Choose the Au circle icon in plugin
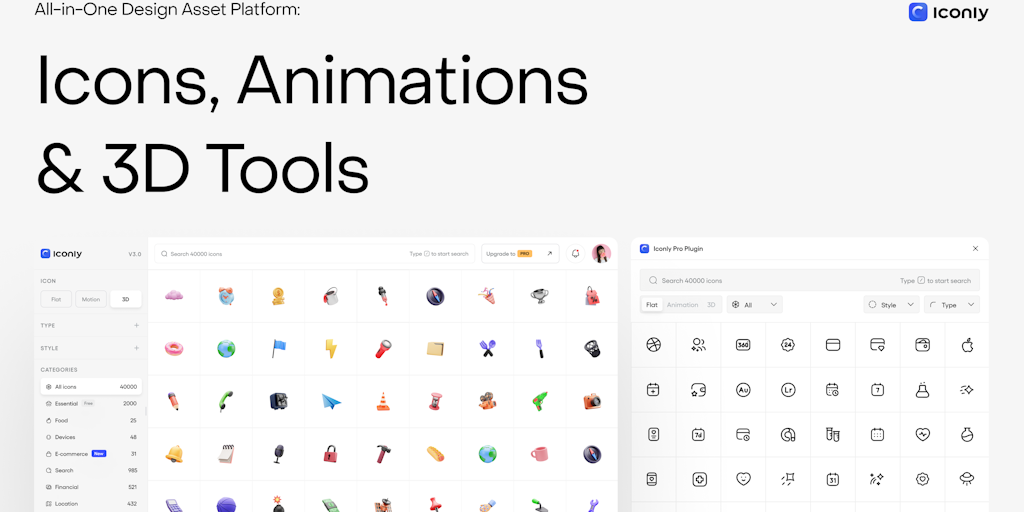The image size is (1024, 512). point(743,390)
